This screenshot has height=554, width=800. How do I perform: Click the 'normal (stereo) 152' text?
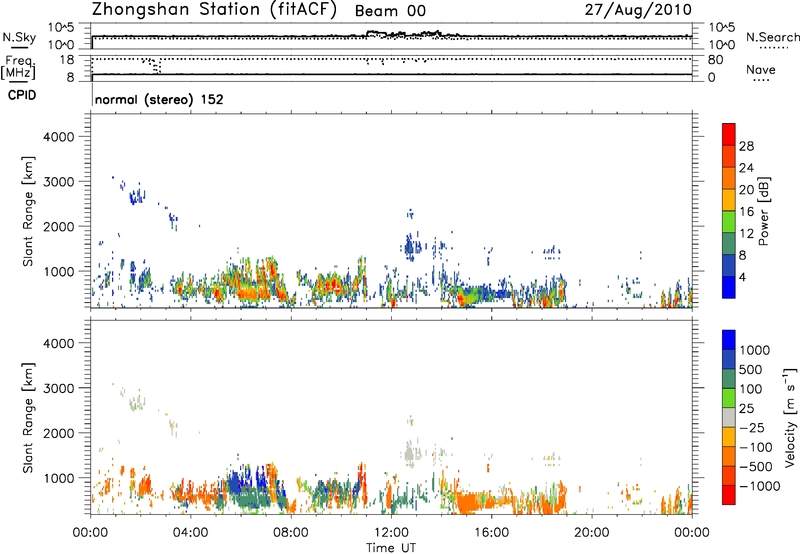click(159, 99)
